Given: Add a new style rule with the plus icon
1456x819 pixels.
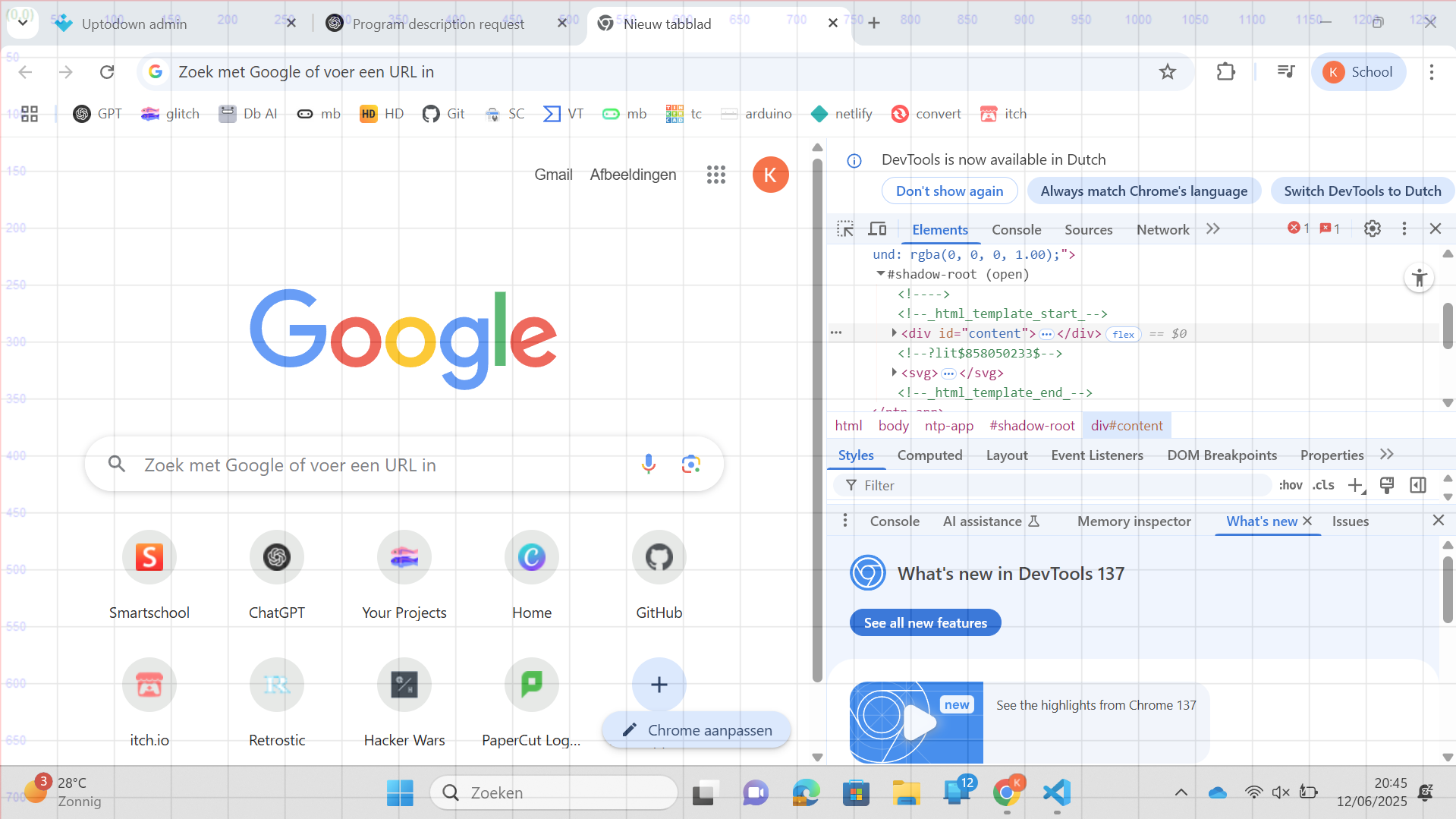Looking at the screenshot, I should [x=1356, y=485].
